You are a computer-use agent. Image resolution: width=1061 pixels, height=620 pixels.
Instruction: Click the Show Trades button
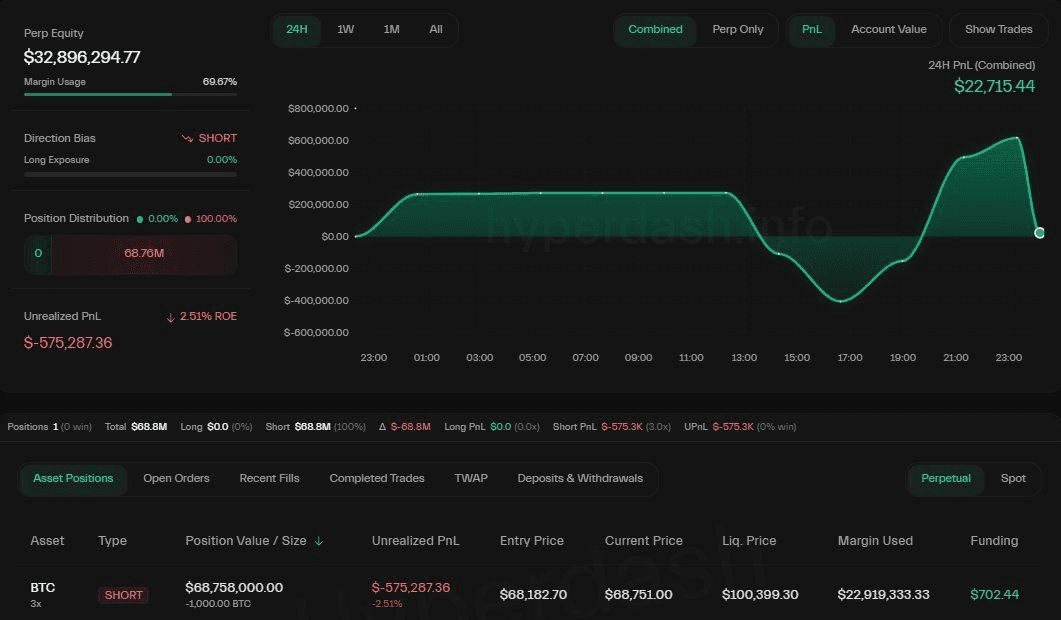coord(998,30)
